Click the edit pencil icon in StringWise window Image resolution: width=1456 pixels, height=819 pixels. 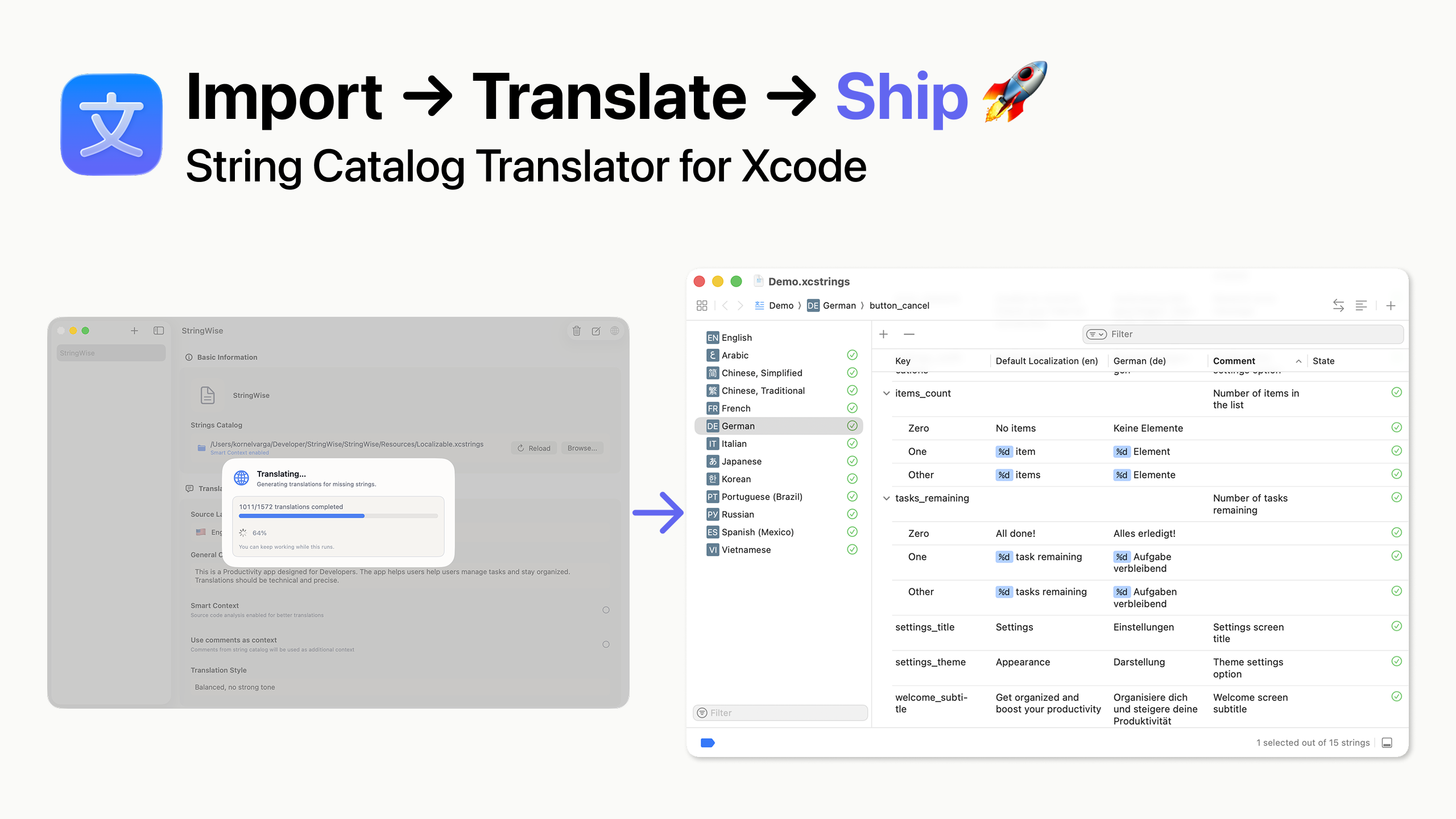point(595,330)
